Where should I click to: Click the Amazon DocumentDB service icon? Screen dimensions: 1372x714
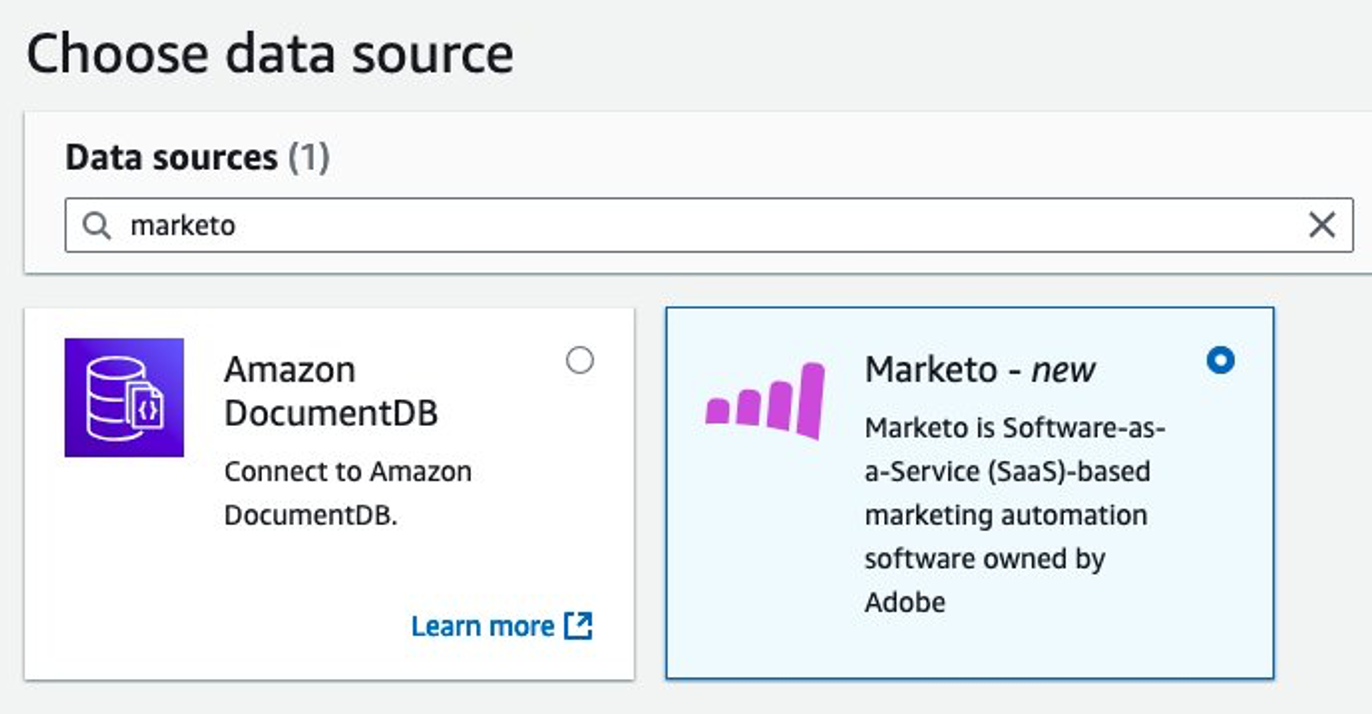(124, 398)
